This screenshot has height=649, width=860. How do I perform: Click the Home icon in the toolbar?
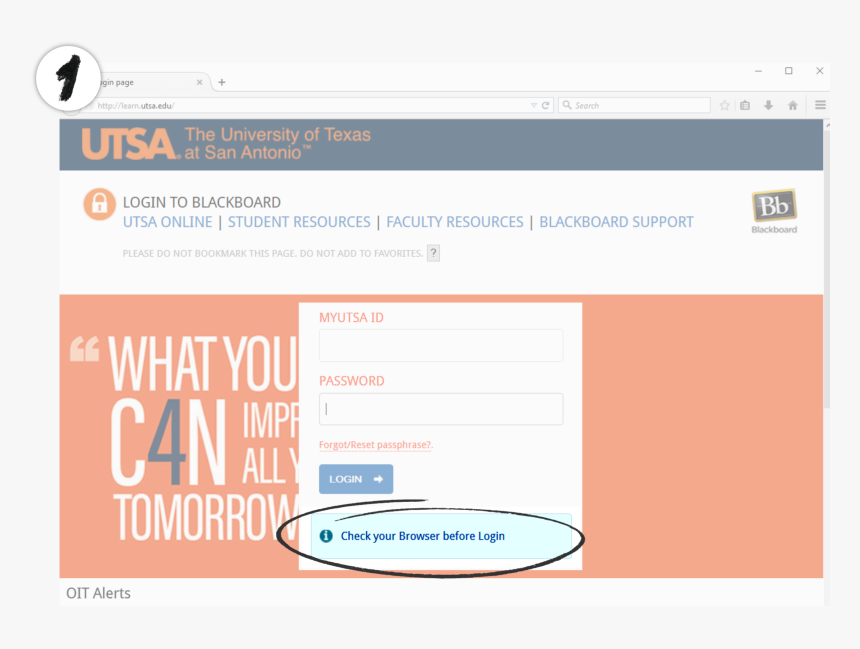tap(791, 104)
